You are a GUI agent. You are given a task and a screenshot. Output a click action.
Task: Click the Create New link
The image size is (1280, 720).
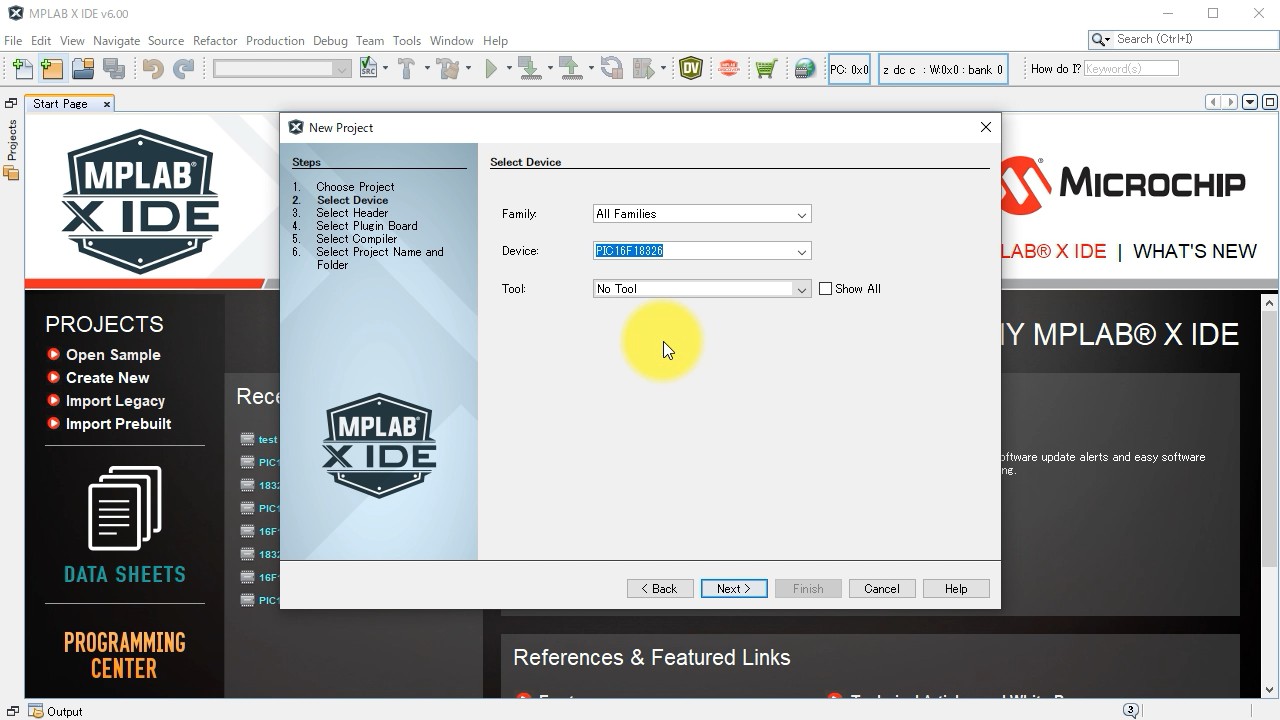pos(107,378)
